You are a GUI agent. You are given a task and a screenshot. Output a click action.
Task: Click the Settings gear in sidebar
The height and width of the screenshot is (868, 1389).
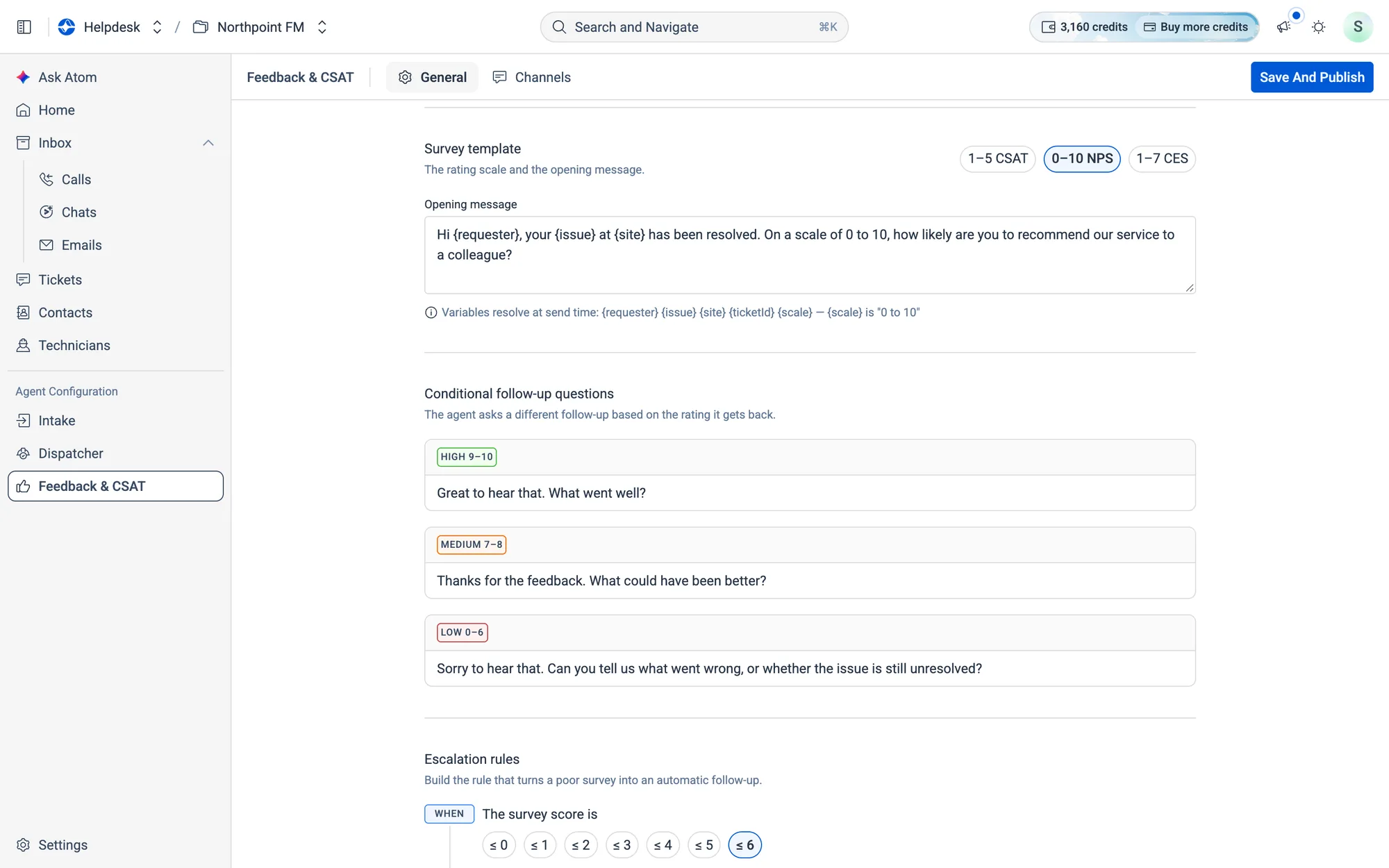pyautogui.click(x=23, y=845)
